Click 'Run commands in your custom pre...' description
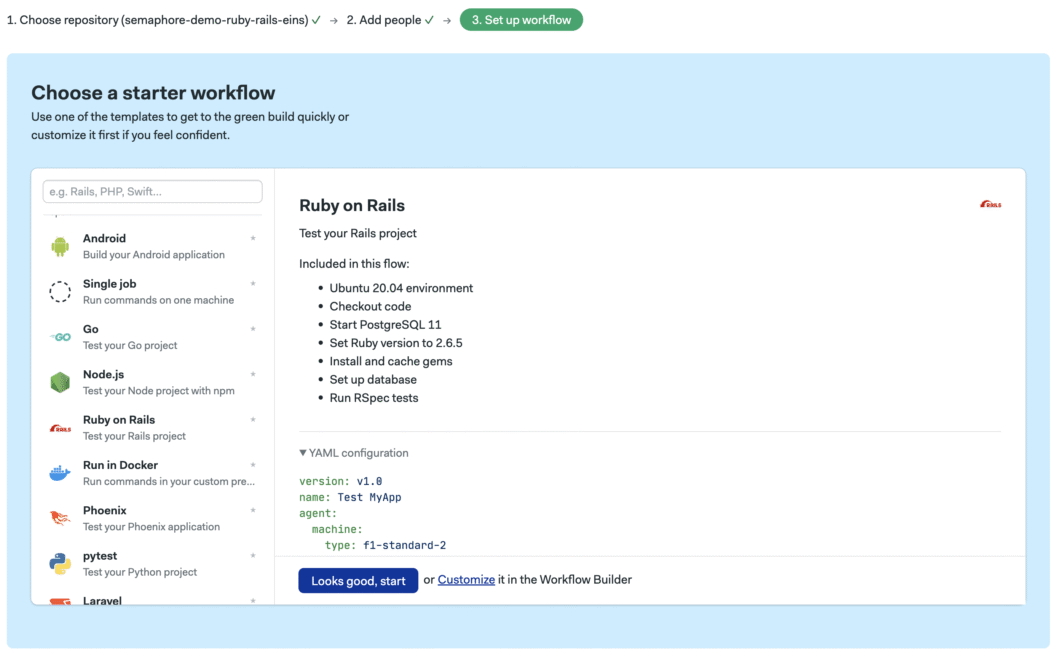The height and width of the screenshot is (656, 1056). [x=169, y=482]
